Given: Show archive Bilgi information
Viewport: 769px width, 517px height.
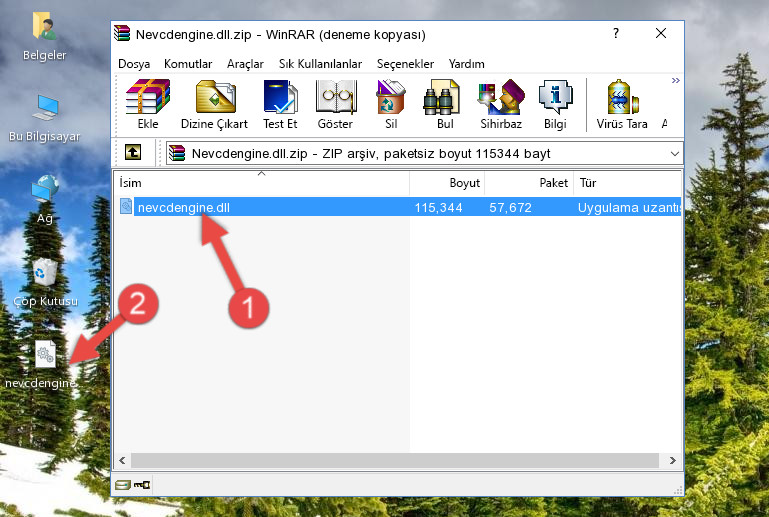Looking at the screenshot, I should point(555,104).
